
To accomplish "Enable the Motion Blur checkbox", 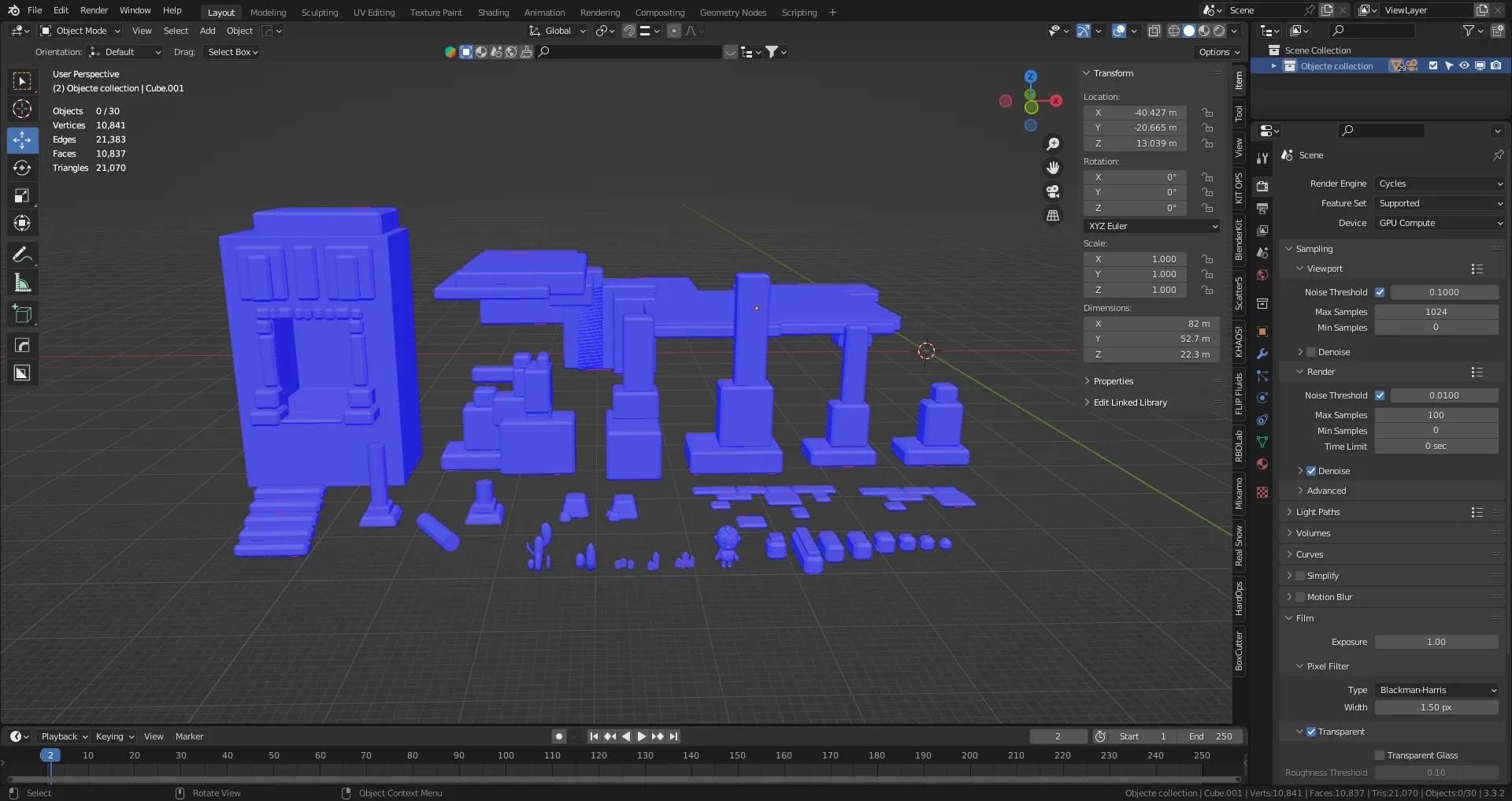I will [1300, 597].
